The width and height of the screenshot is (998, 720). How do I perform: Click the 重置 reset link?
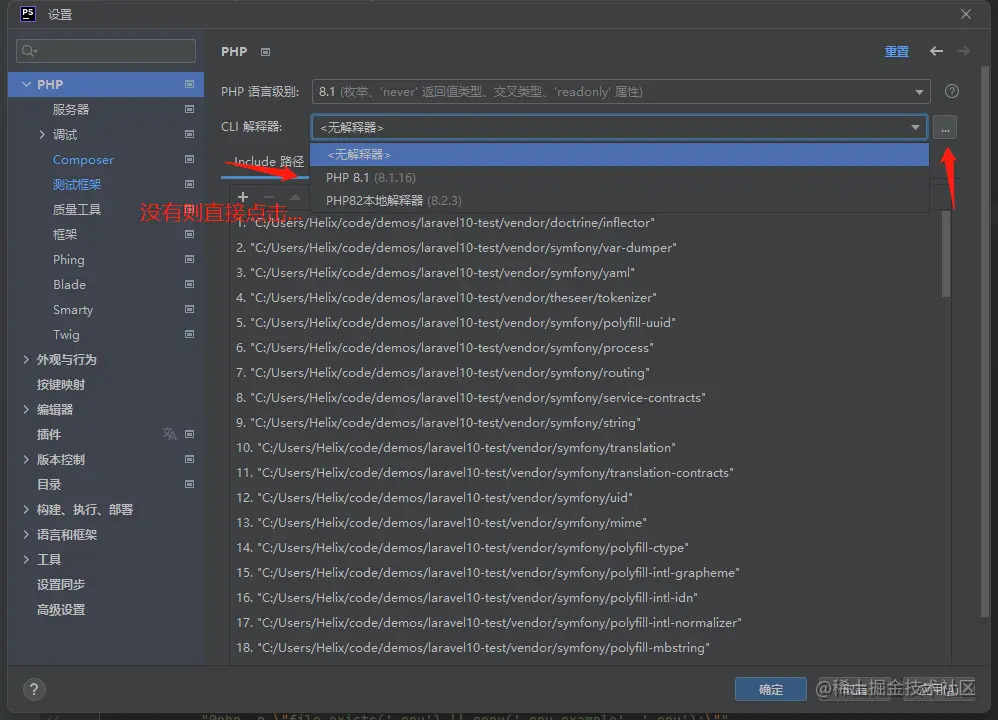pyautogui.click(x=897, y=52)
